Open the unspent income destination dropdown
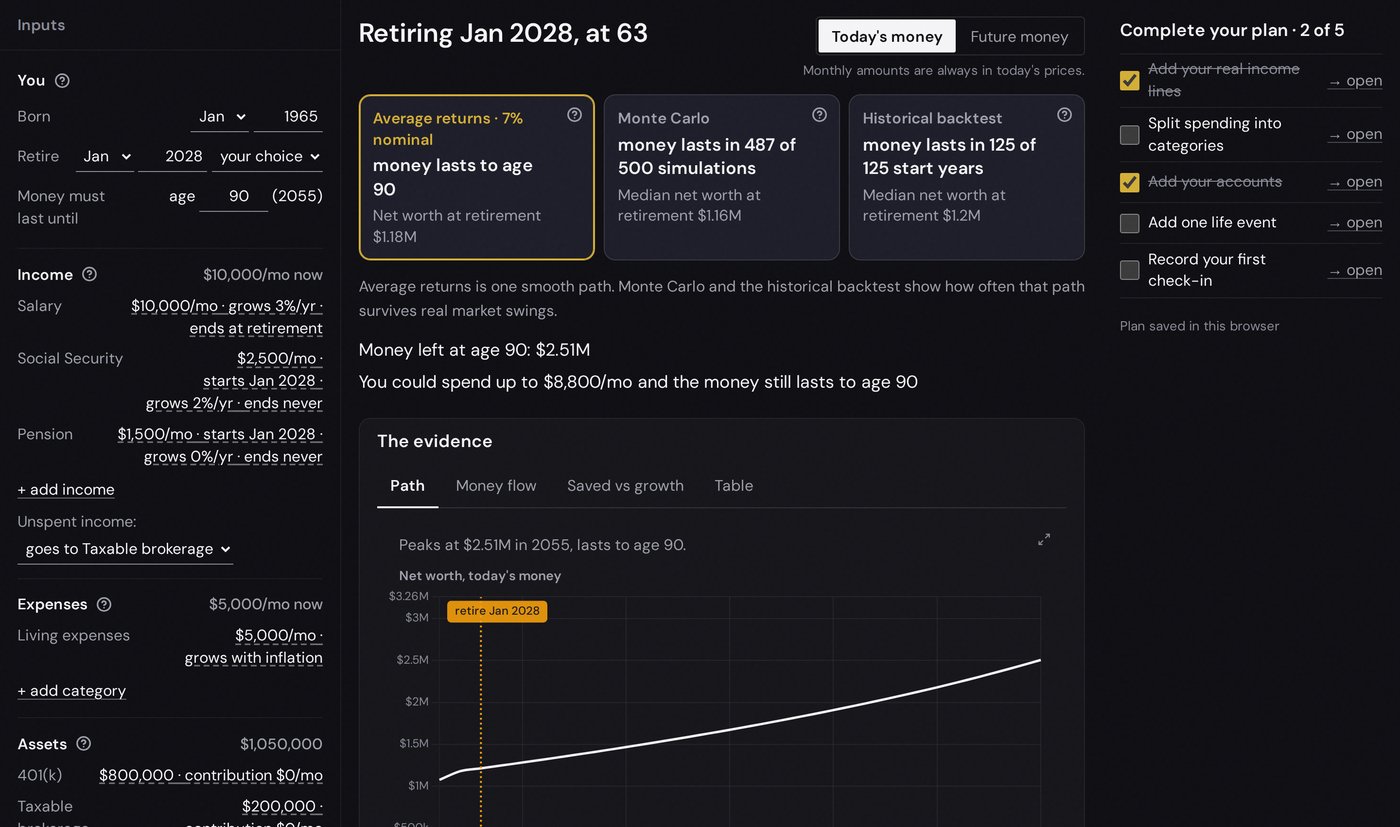This screenshot has width=1400, height=827. (125, 549)
